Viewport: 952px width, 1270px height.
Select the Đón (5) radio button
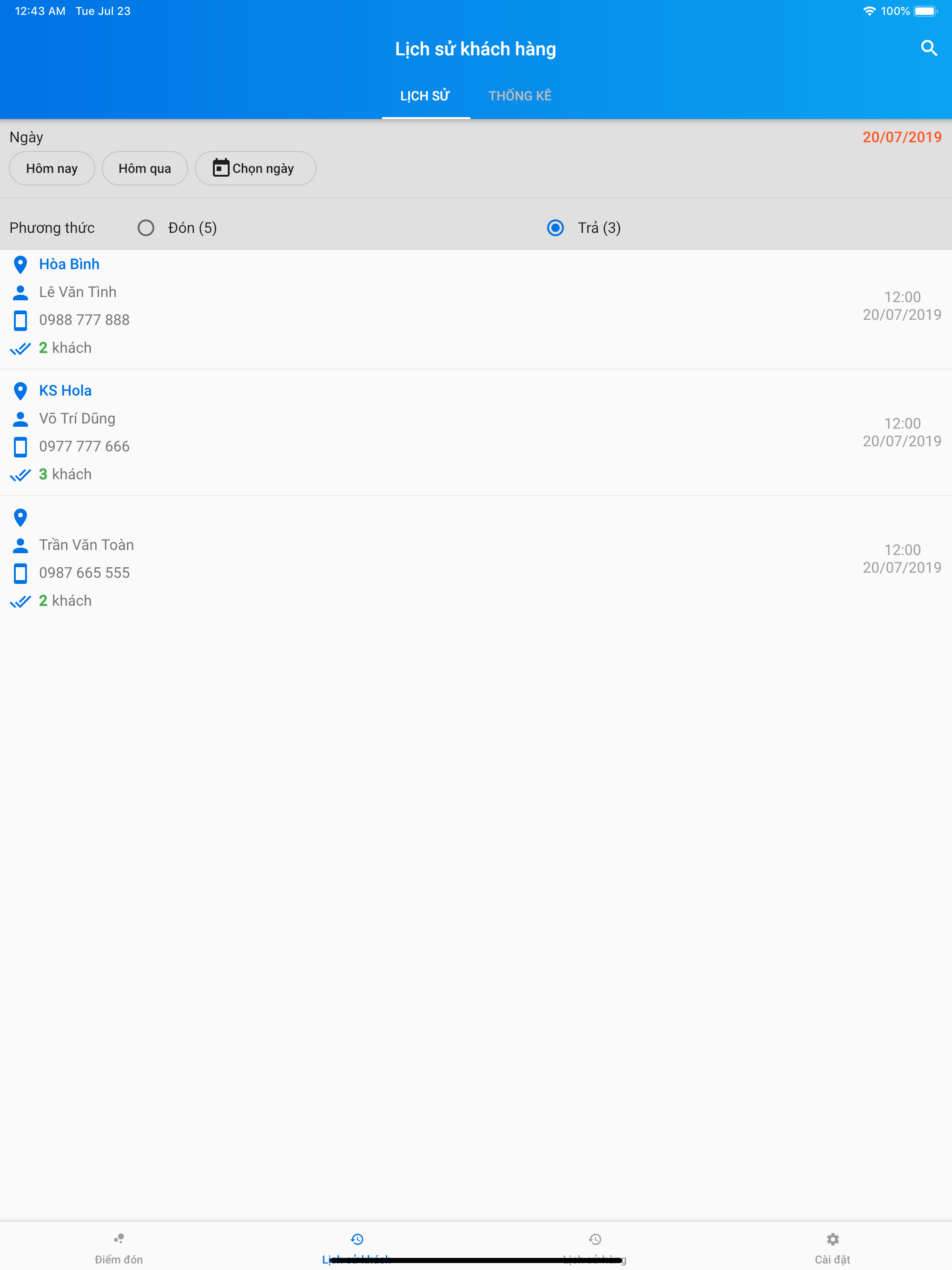[146, 228]
